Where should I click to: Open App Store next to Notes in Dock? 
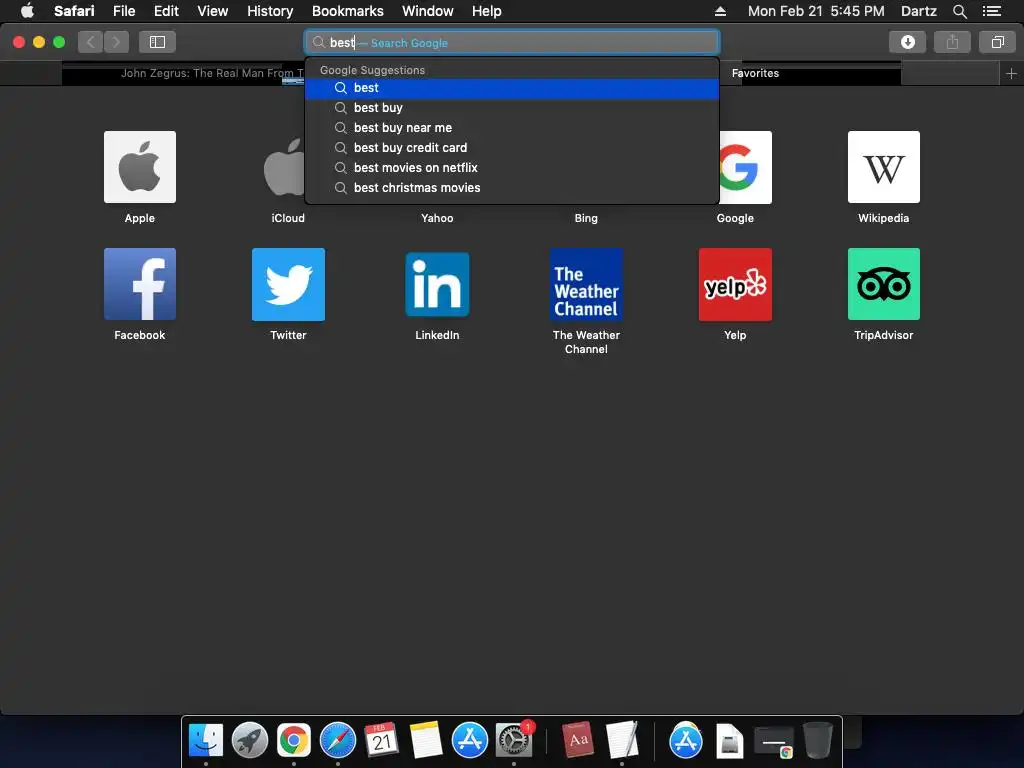(x=470, y=741)
